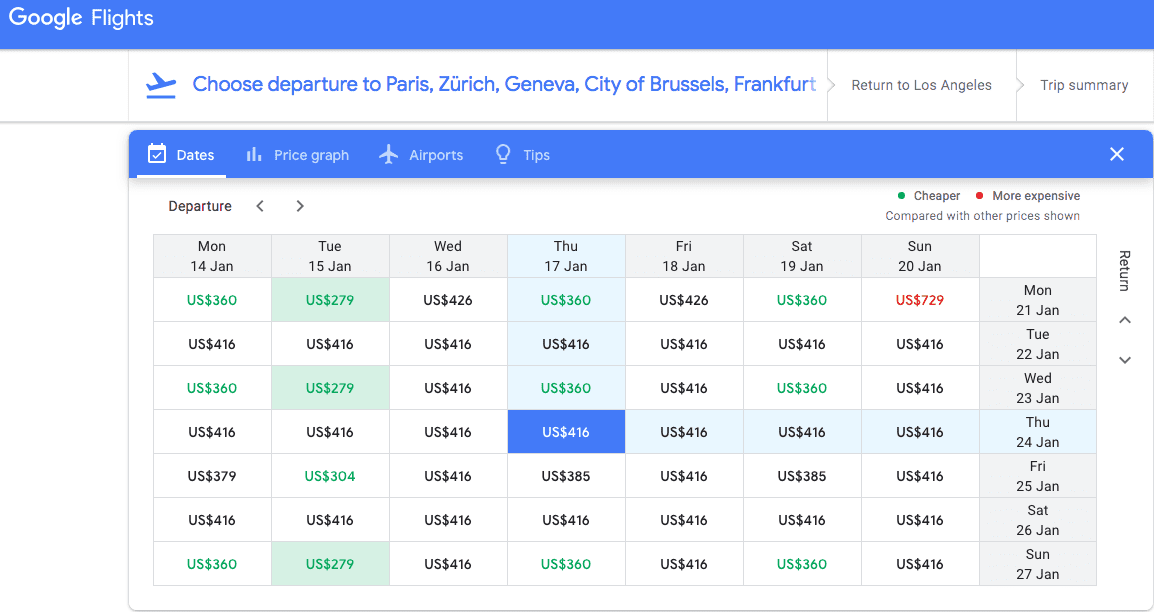Viewport: 1154px width, 612px height.
Task: Choose US$360 fare for 14 Jan–27 Jan
Action: (212, 564)
